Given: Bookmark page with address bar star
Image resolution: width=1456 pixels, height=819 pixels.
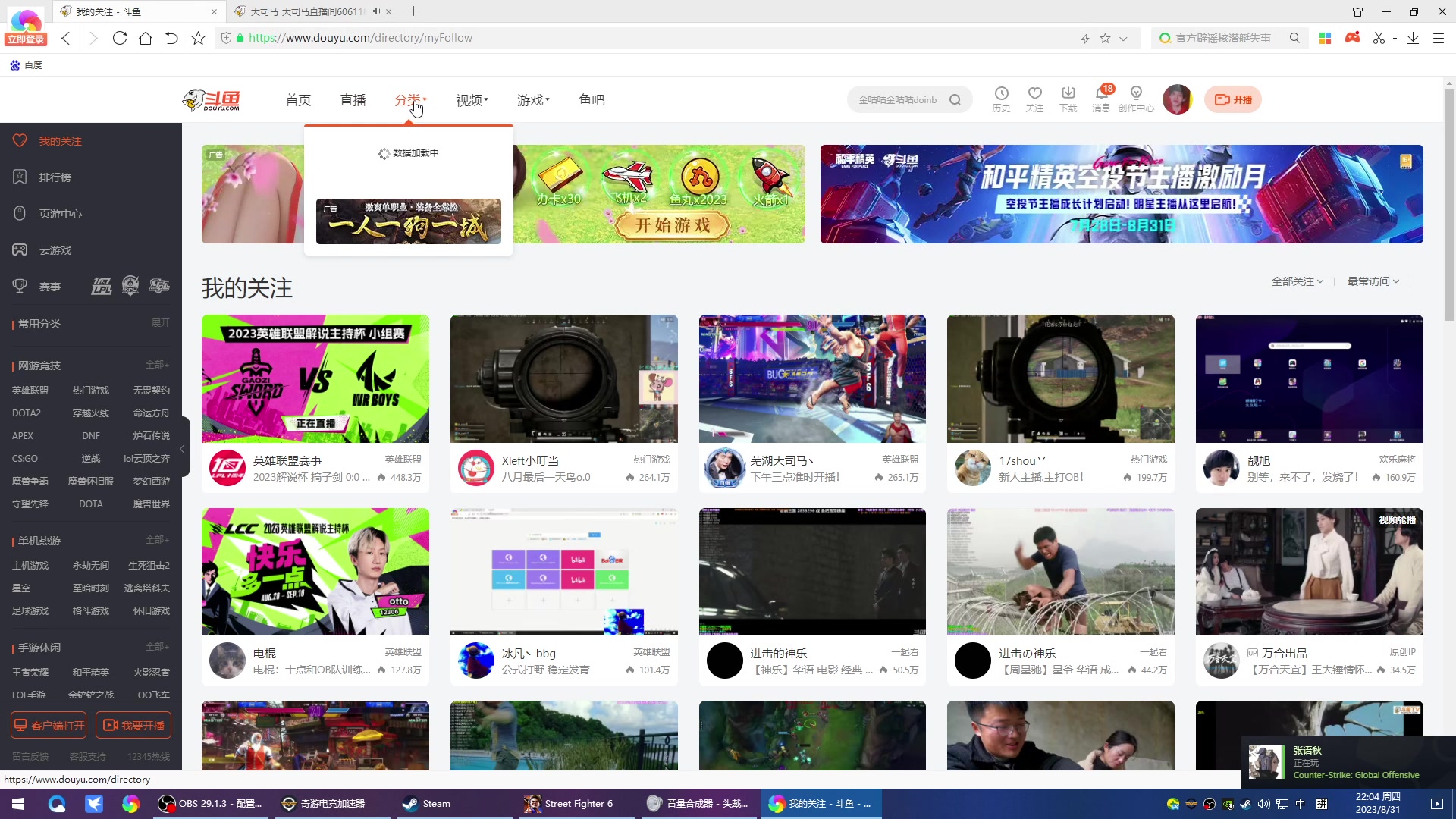Looking at the screenshot, I should tap(1105, 38).
